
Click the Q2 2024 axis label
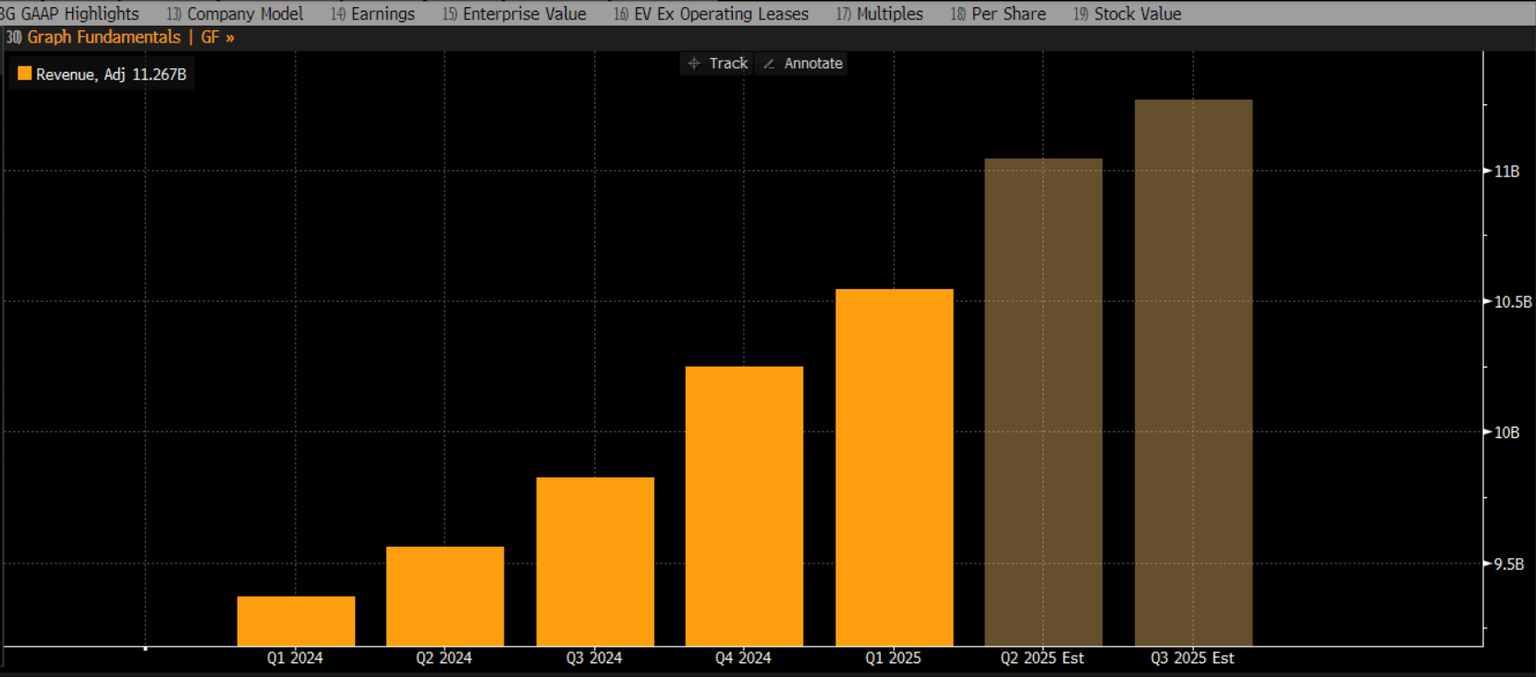click(x=444, y=658)
